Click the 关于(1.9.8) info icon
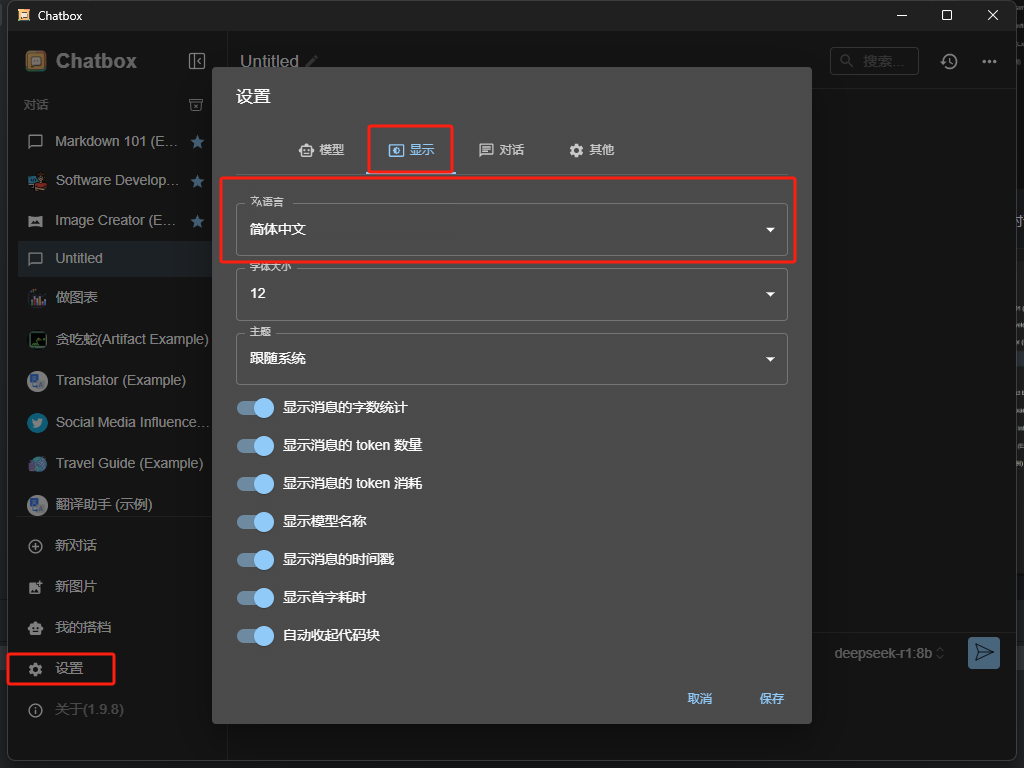This screenshot has height=768, width=1024. (x=35, y=710)
